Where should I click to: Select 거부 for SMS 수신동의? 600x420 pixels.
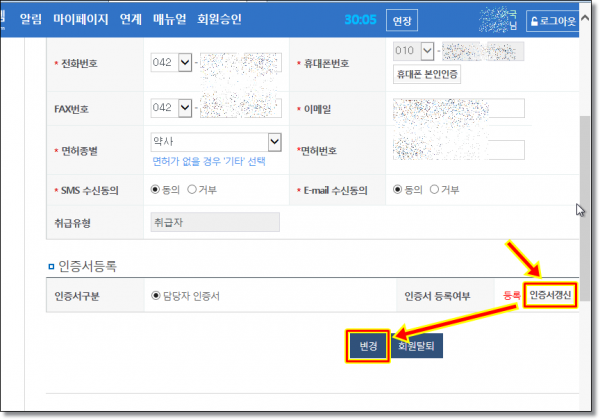(192, 189)
